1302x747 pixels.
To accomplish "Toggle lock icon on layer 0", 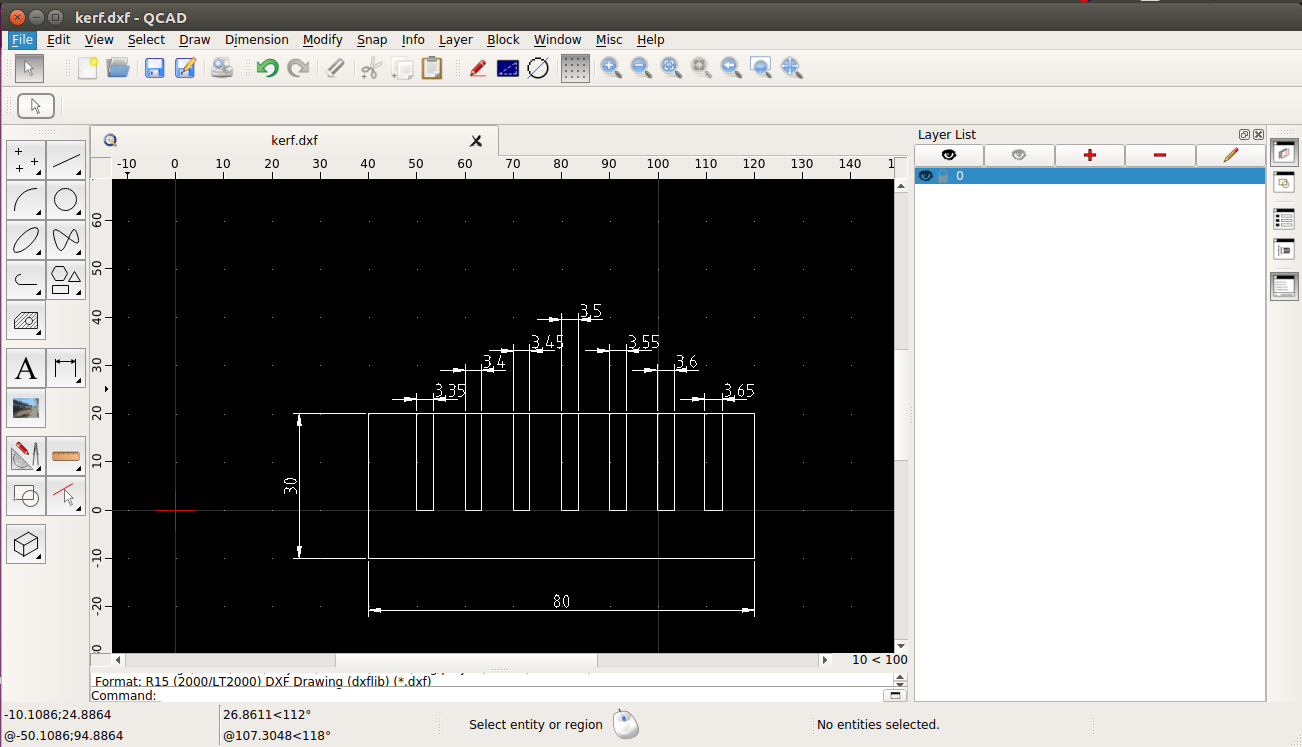I will point(942,176).
